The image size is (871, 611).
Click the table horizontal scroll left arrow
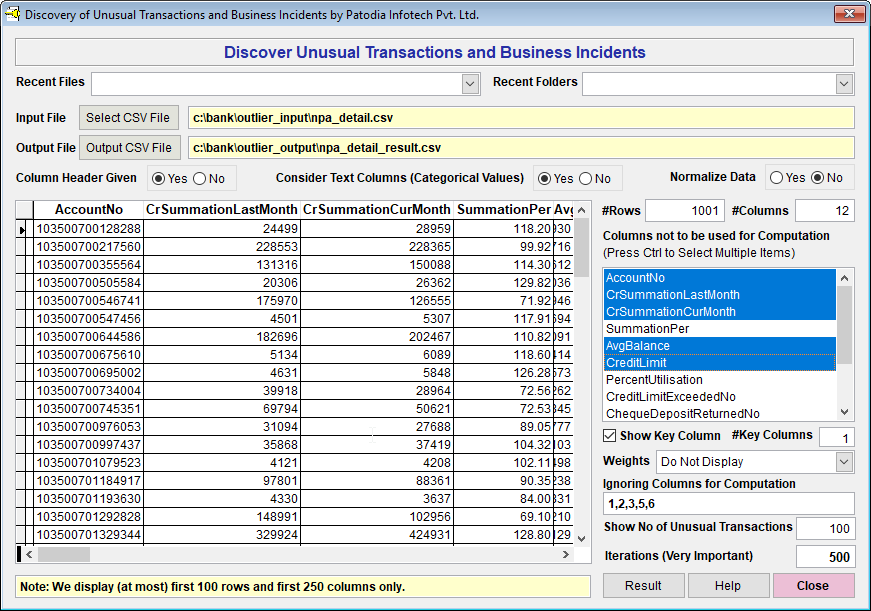(28, 554)
